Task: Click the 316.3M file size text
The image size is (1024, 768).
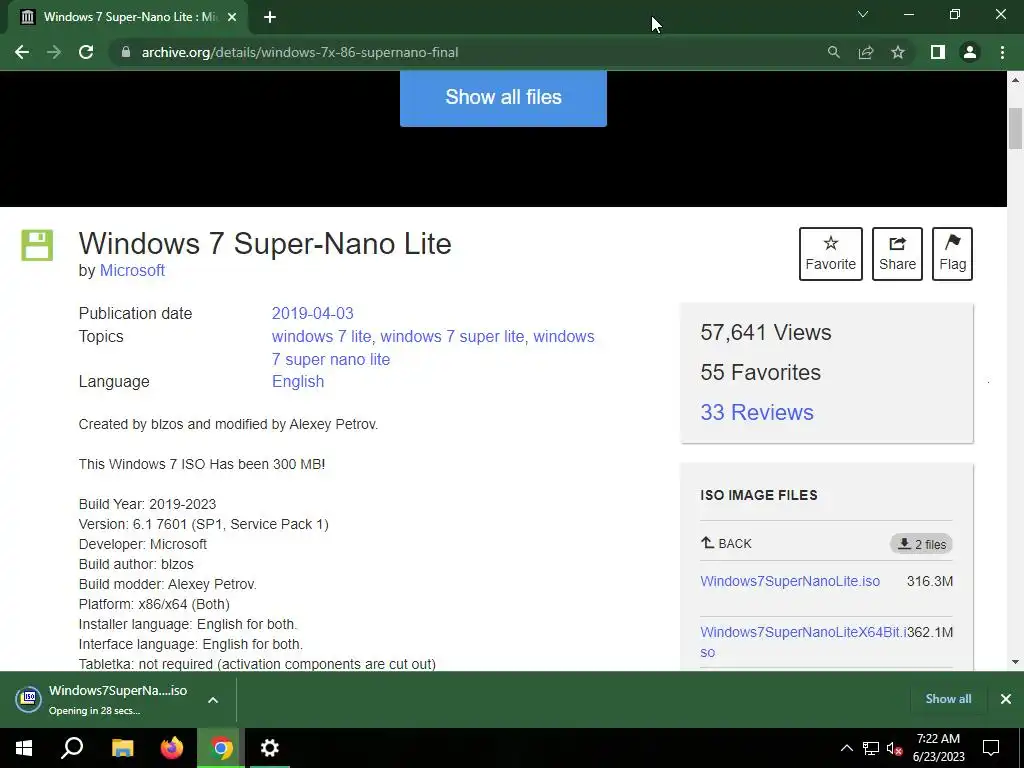Action: click(x=929, y=581)
